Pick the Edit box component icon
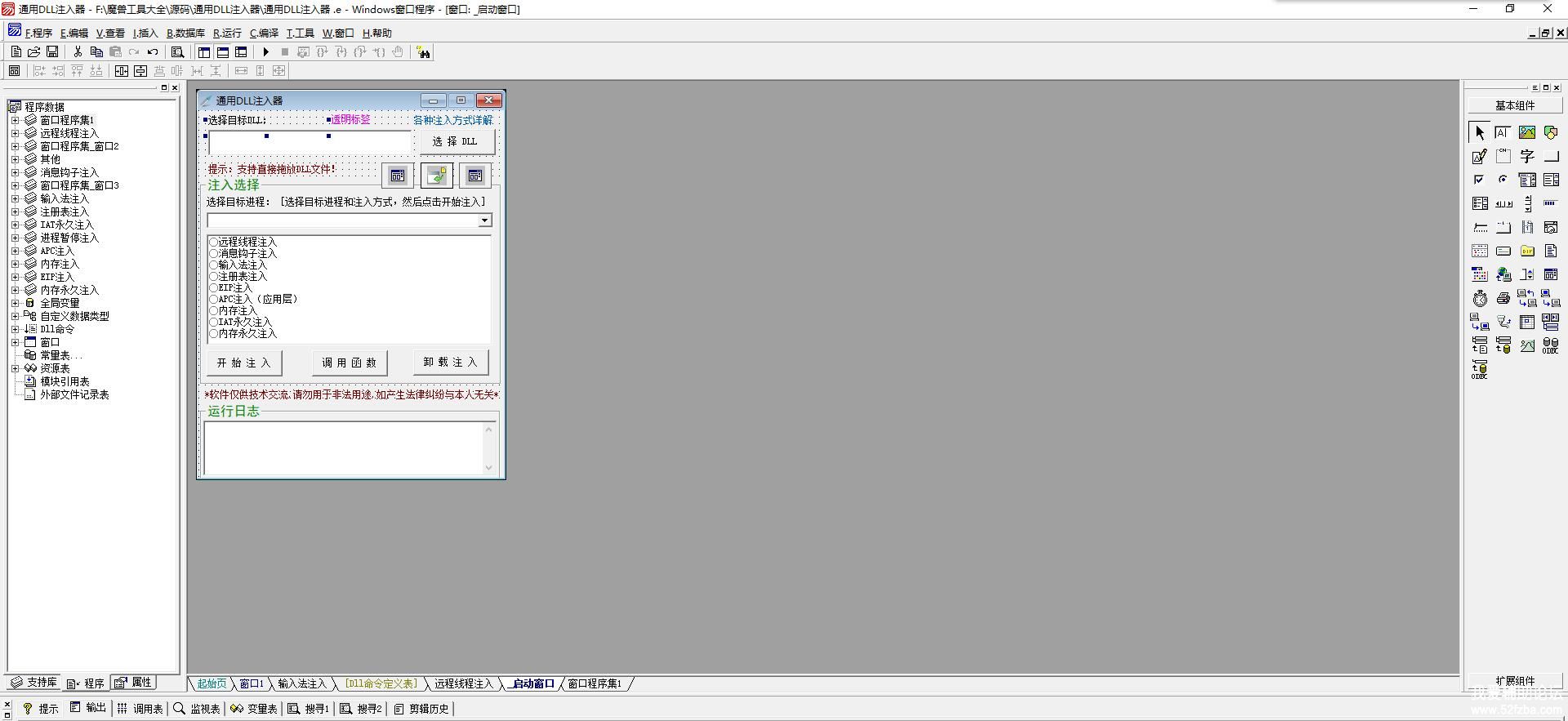The image size is (1568, 721). tap(1503, 132)
